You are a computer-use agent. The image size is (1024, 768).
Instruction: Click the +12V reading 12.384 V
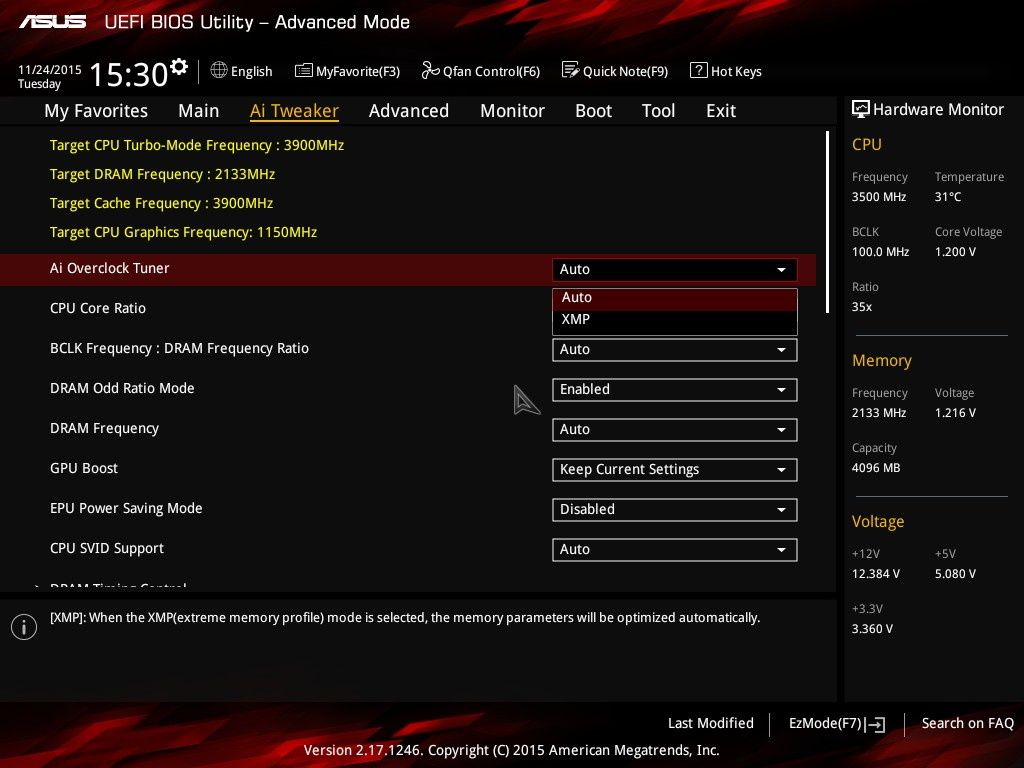(876, 574)
